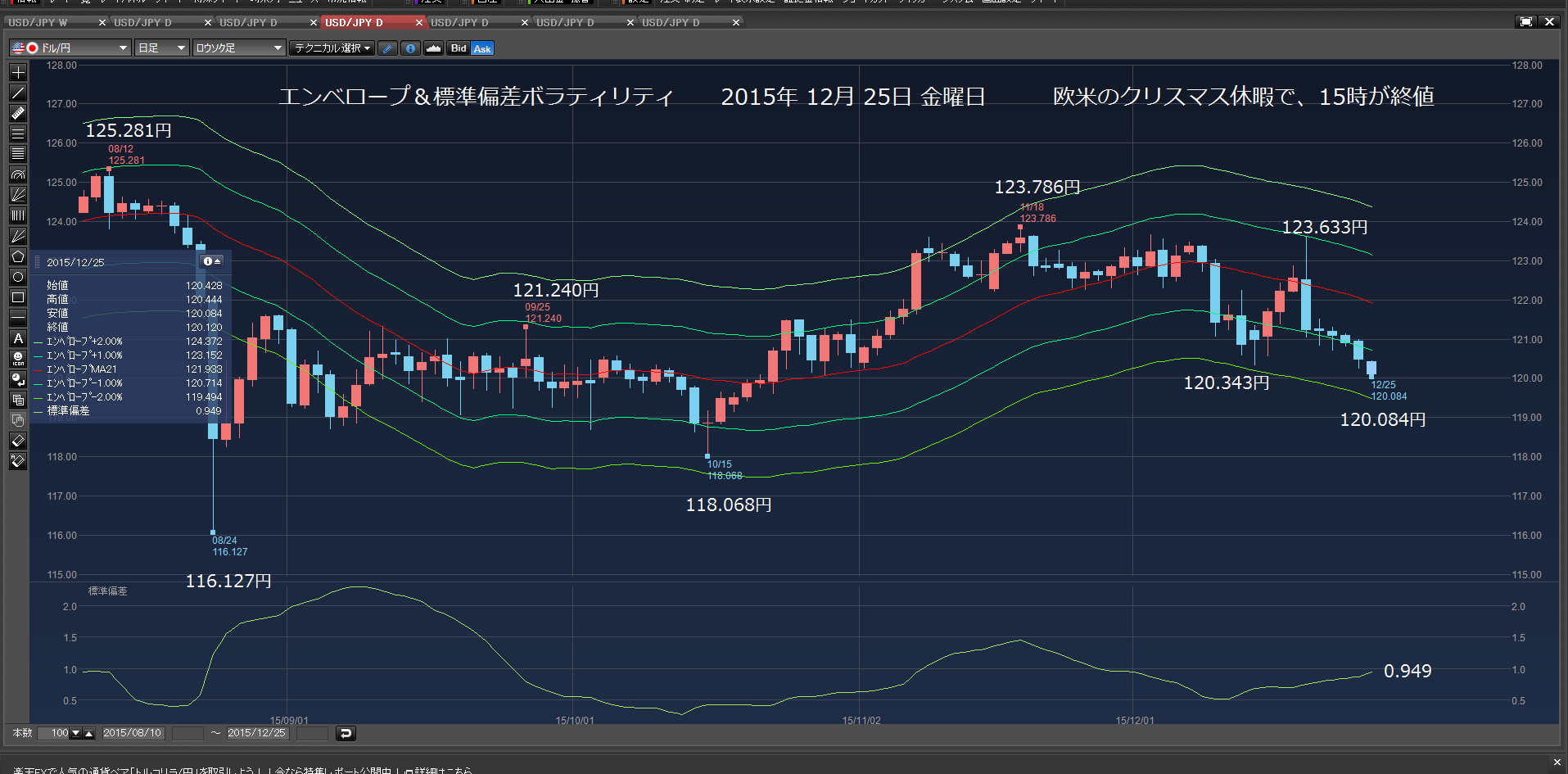Click the エンベロープ＆標準偏差ボラティリティ title text
Screen dimensions: 1568x774
coord(477,97)
